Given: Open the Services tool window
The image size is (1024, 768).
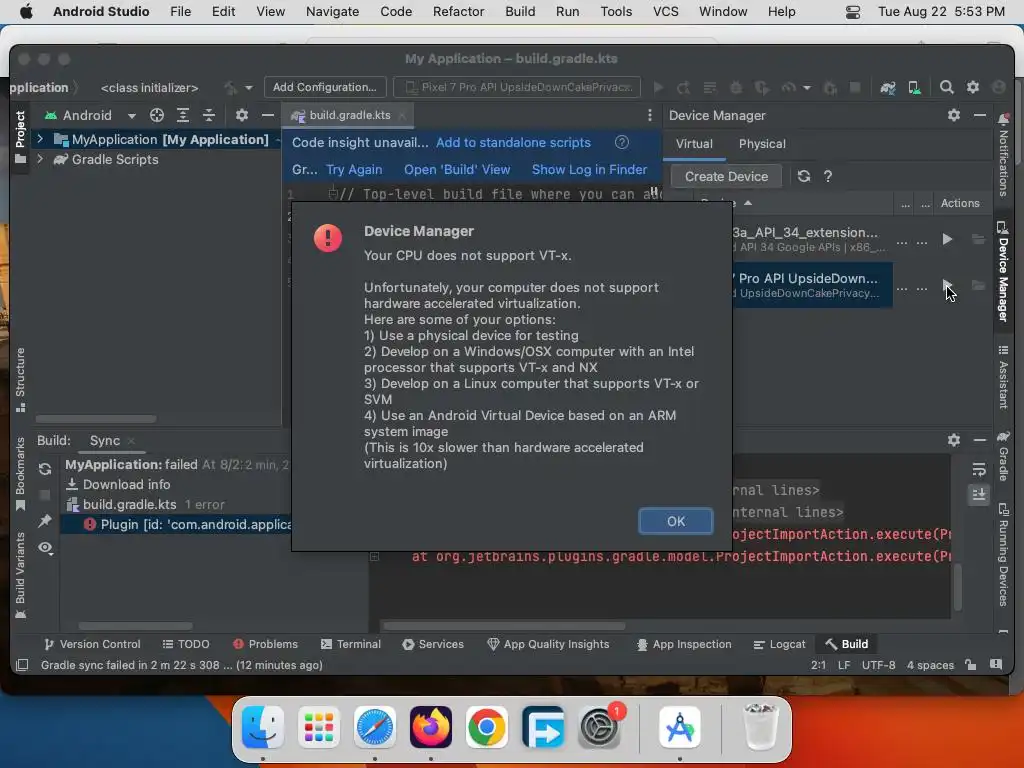Looking at the screenshot, I should pyautogui.click(x=433, y=644).
